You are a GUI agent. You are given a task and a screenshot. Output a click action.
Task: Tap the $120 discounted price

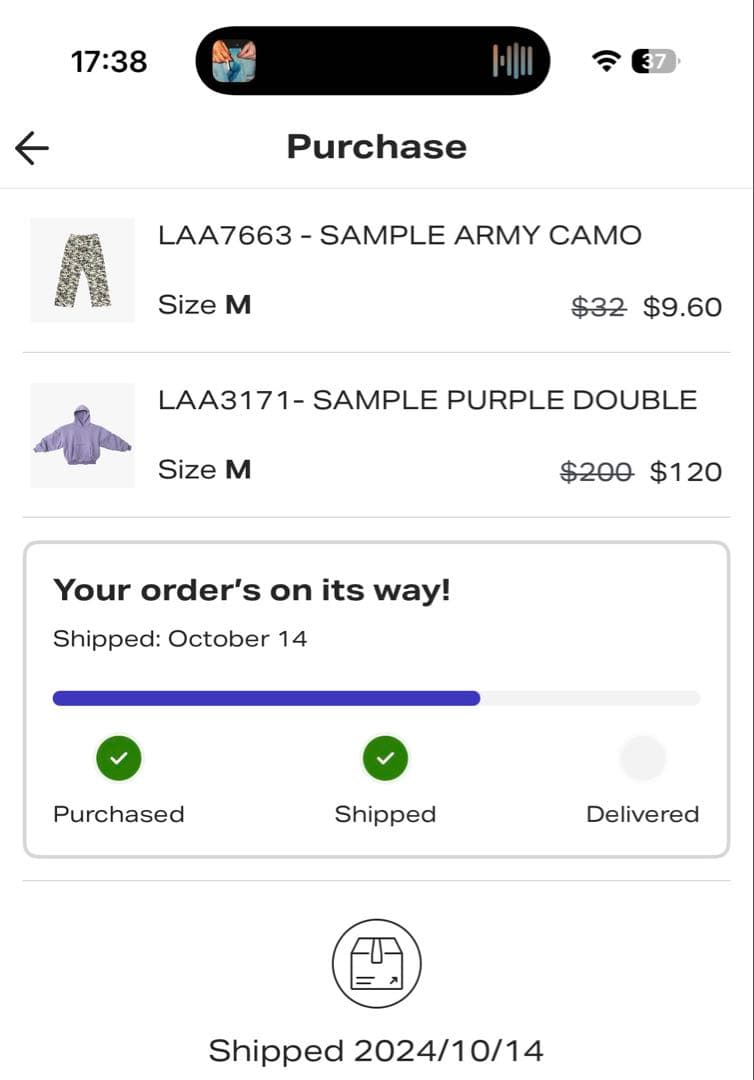(686, 472)
